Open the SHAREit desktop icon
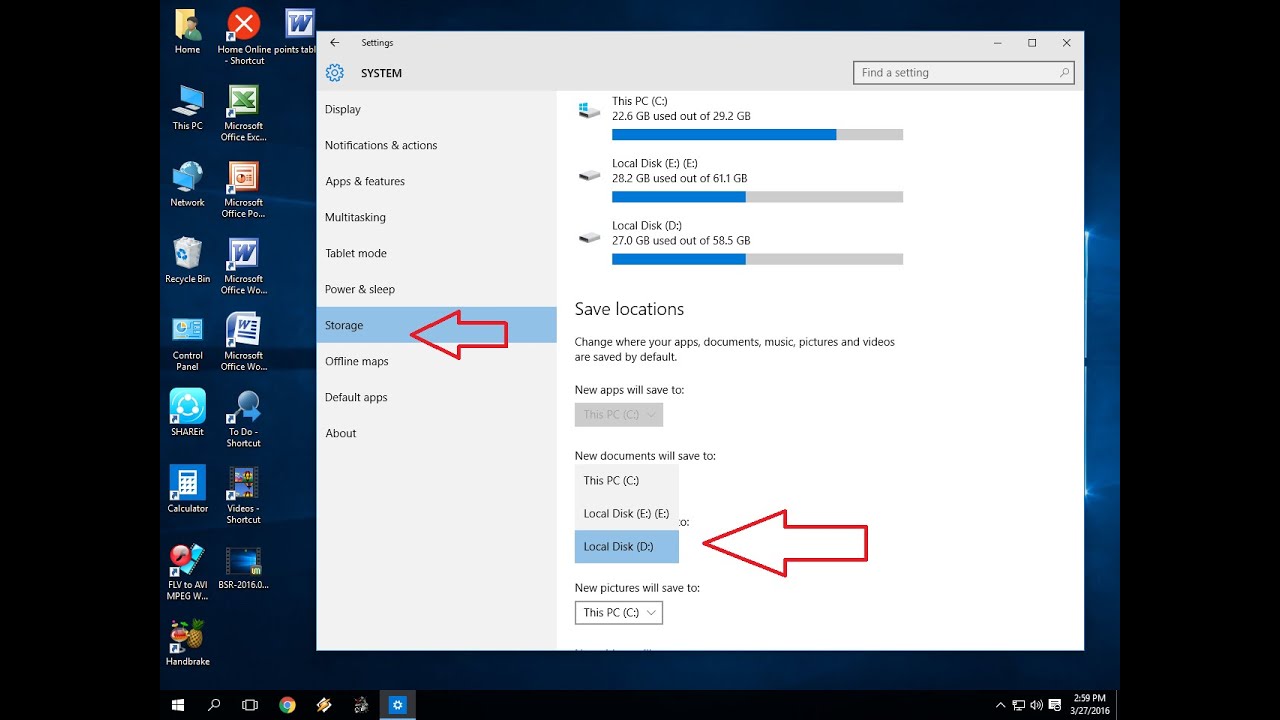This screenshot has width=1280, height=720. point(187,413)
